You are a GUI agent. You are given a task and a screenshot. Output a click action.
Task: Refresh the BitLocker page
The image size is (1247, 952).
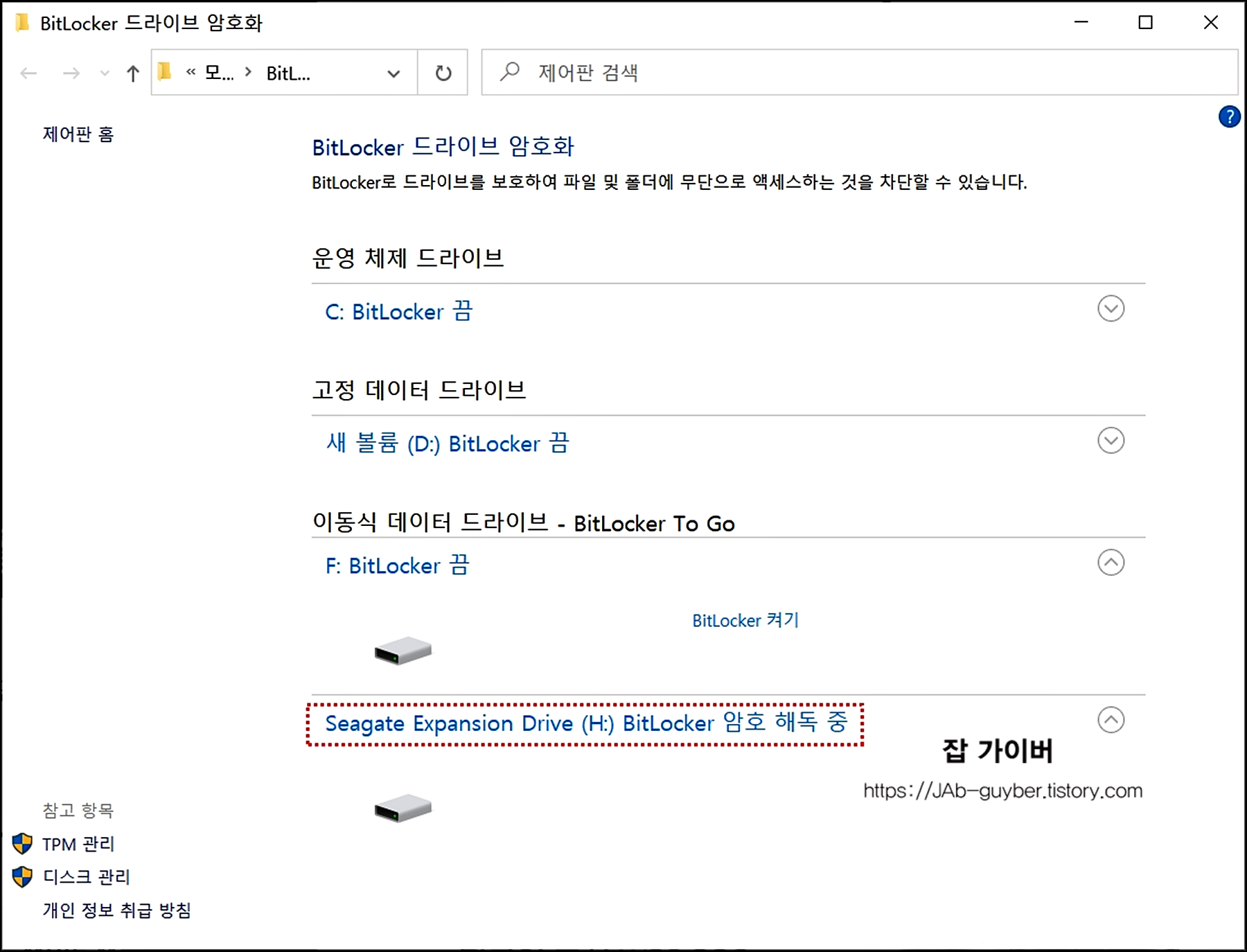443,73
